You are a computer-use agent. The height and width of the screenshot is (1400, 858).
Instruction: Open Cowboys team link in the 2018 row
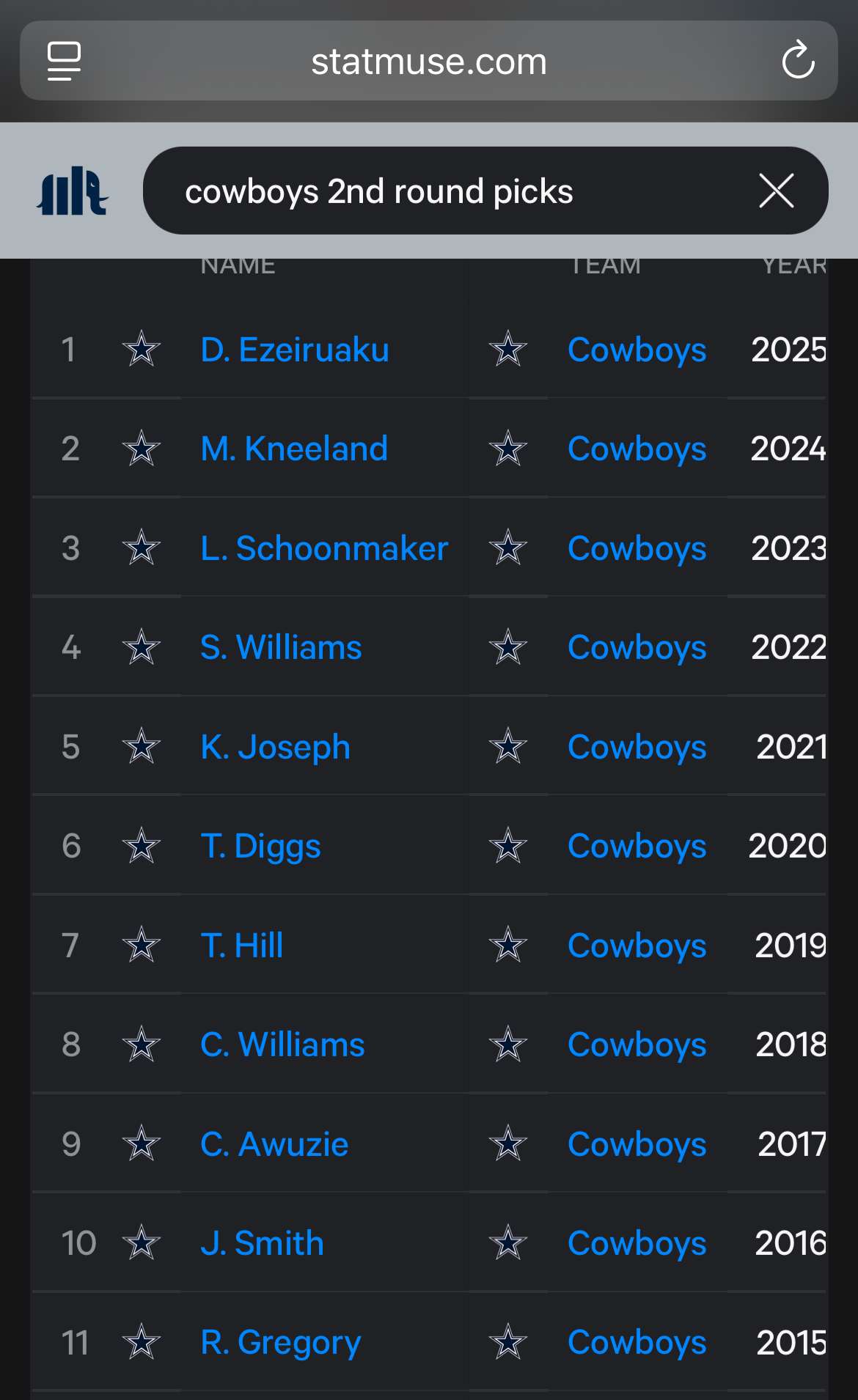click(x=637, y=1045)
